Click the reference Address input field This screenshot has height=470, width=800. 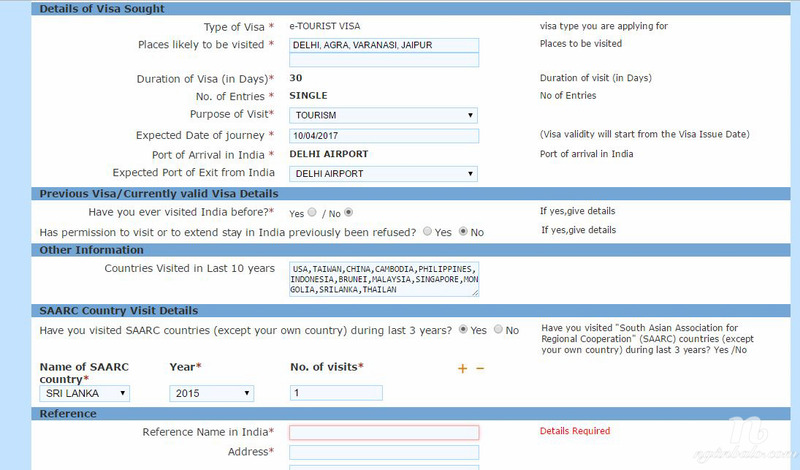384,452
